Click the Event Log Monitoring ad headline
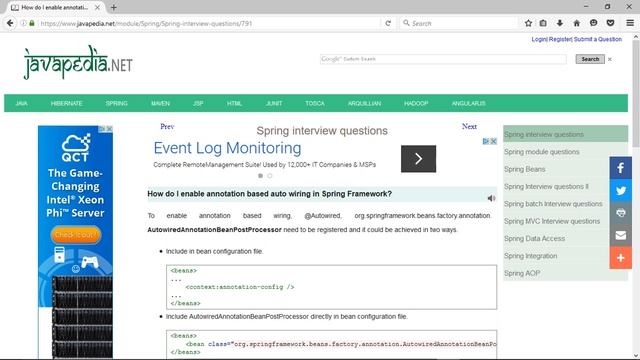 point(227,148)
